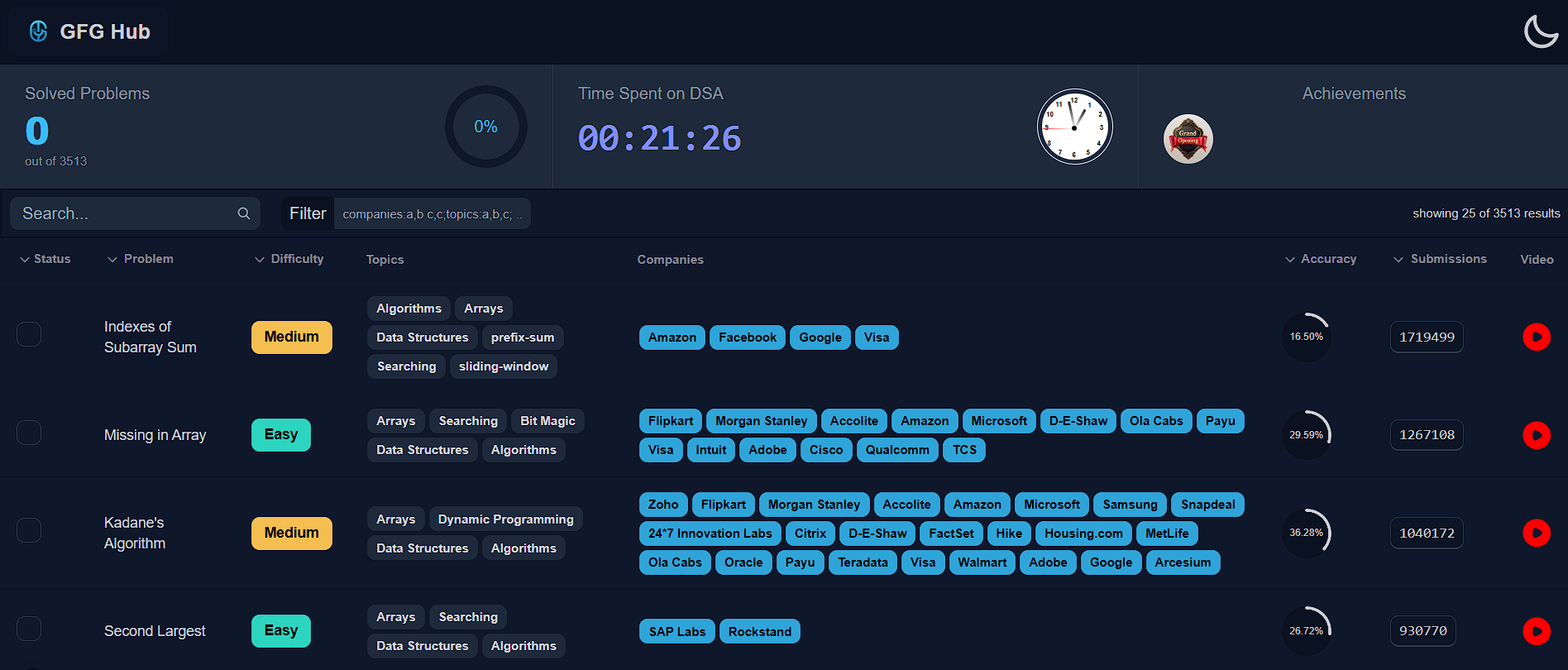Click the analog clock icon
1568x670 pixels.
coord(1074,127)
